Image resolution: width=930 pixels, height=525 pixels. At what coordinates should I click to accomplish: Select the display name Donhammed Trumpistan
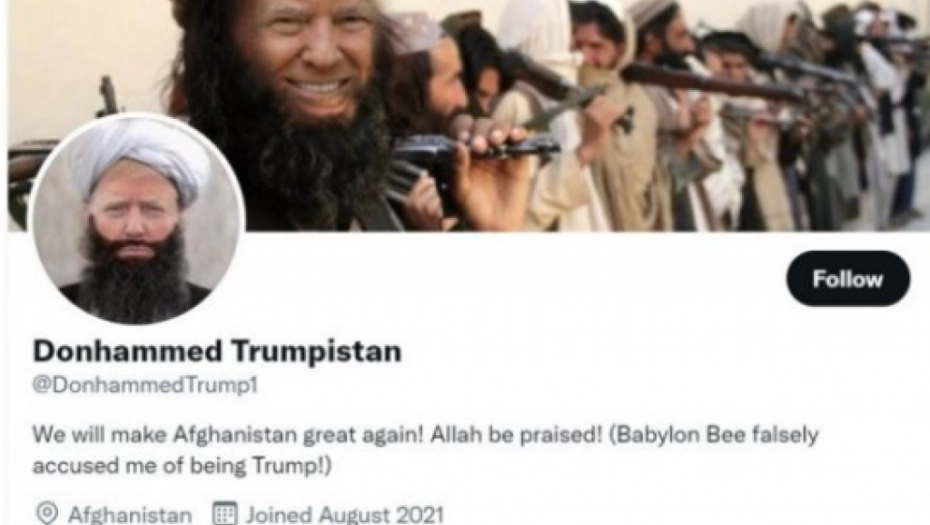click(x=217, y=351)
